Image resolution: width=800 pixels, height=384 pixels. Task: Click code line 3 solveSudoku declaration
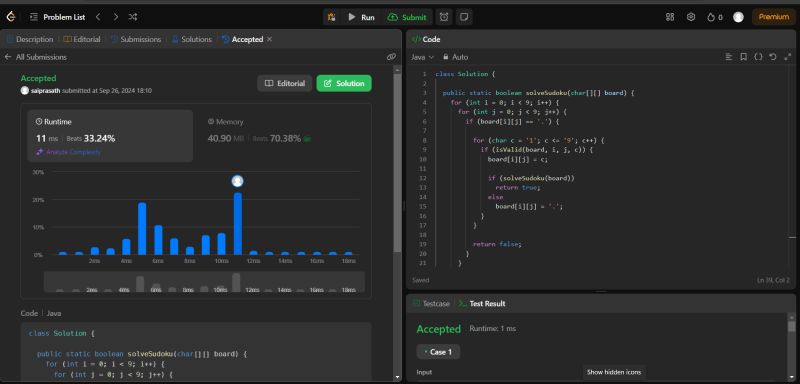tap(538, 93)
